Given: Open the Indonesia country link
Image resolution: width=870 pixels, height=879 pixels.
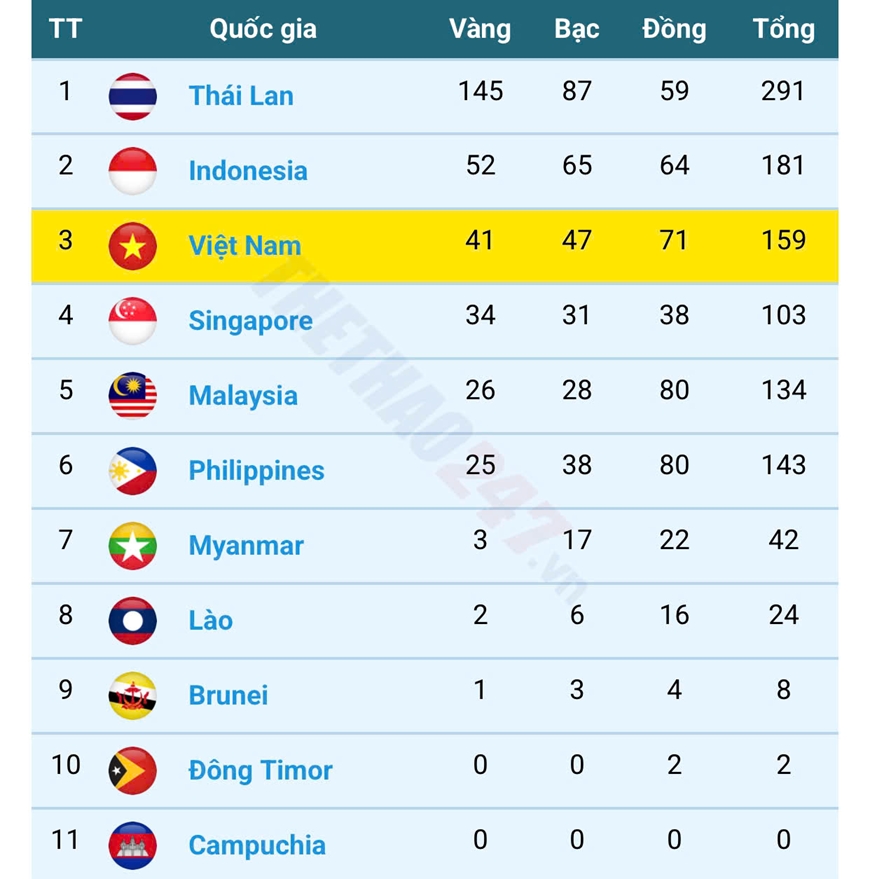Looking at the screenshot, I should coord(248,171).
